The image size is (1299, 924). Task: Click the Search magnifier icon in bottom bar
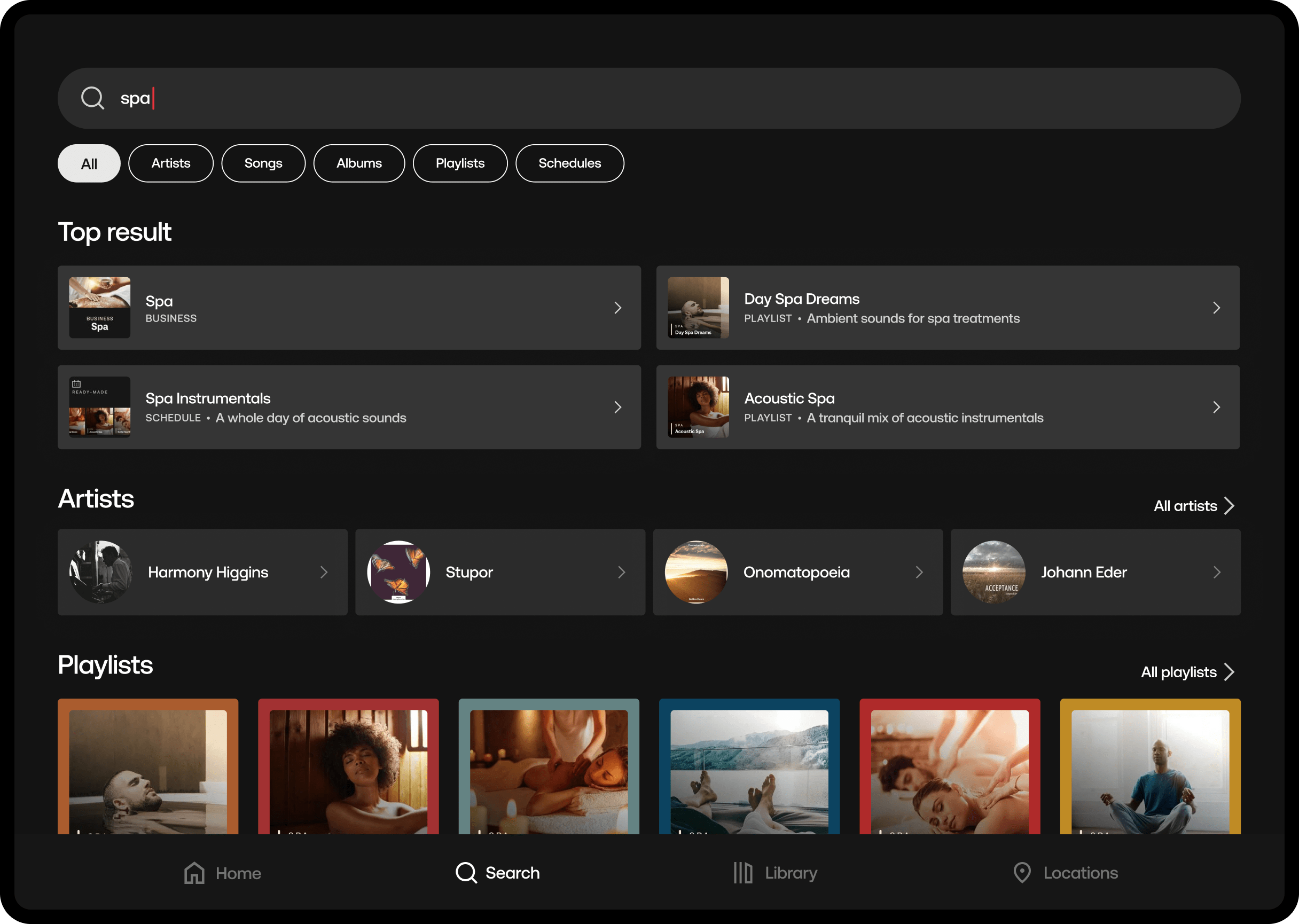[x=466, y=872]
